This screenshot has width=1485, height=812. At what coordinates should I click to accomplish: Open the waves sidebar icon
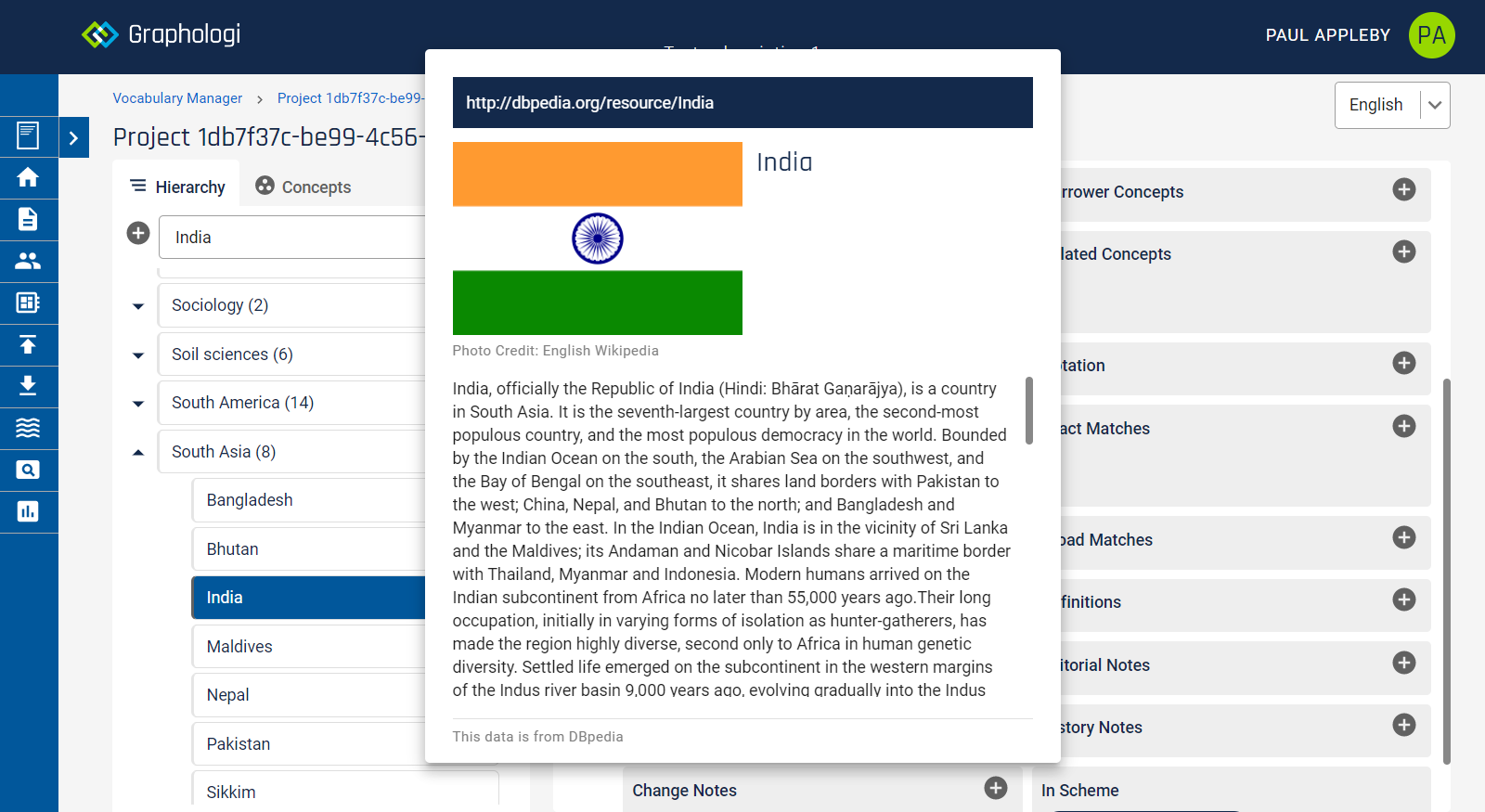[28, 428]
